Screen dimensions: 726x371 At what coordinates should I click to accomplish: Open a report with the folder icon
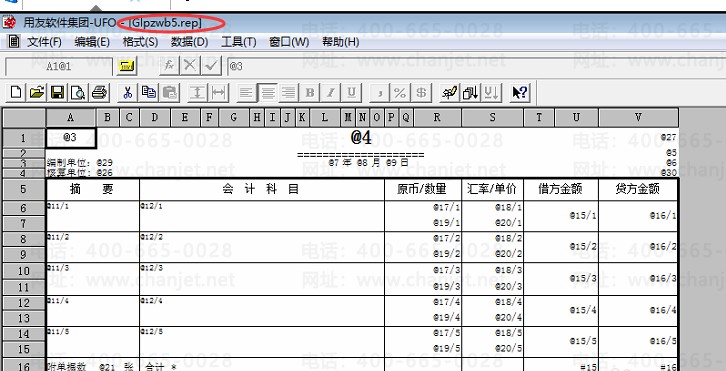pos(37,92)
